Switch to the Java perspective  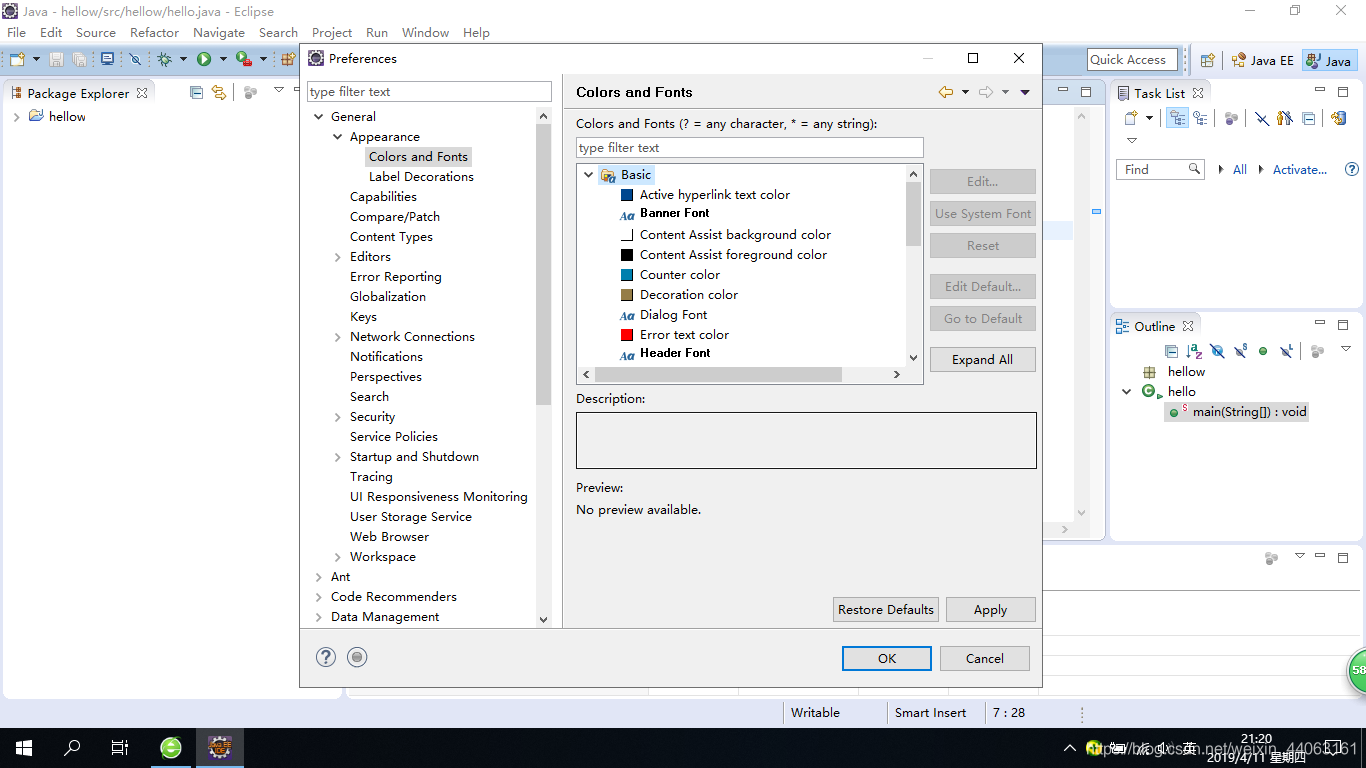pos(1329,60)
